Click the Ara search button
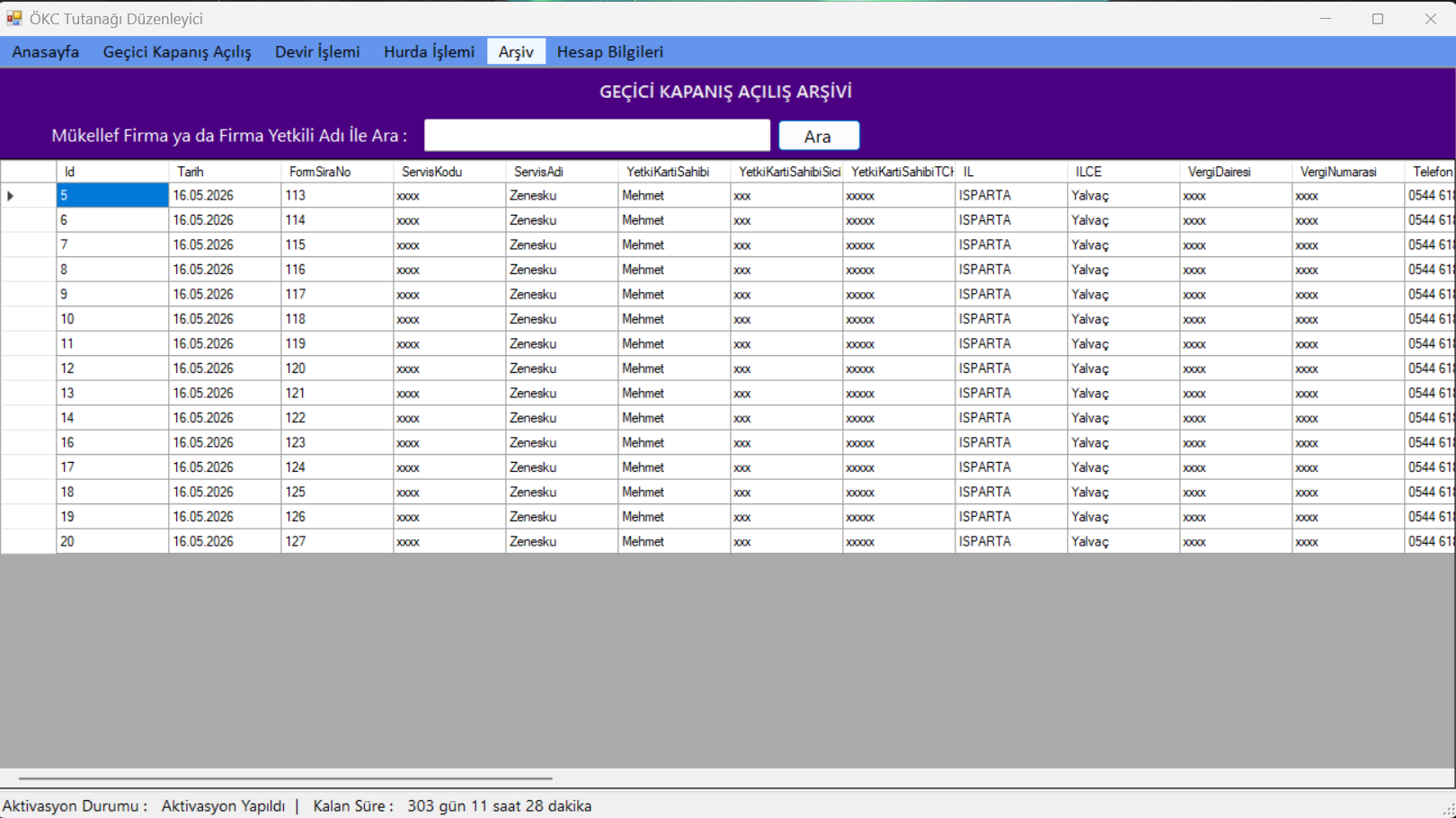This screenshot has width=1456, height=818. (818, 136)
